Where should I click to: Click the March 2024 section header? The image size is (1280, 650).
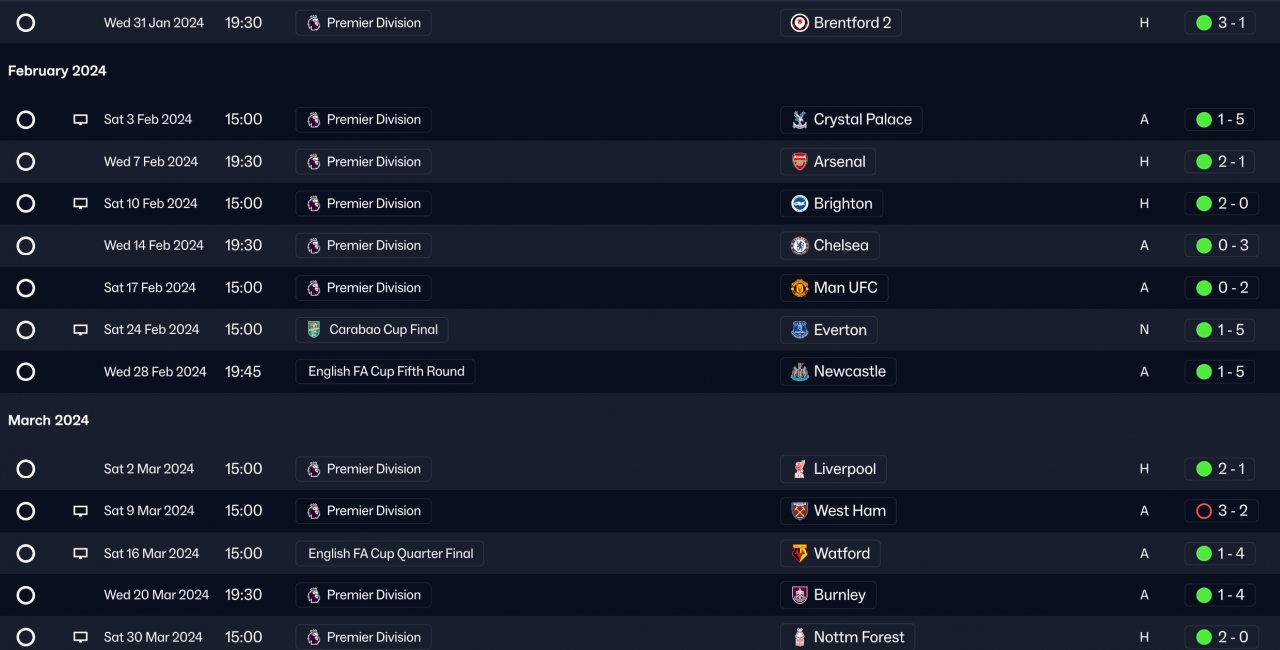[48, 421]
